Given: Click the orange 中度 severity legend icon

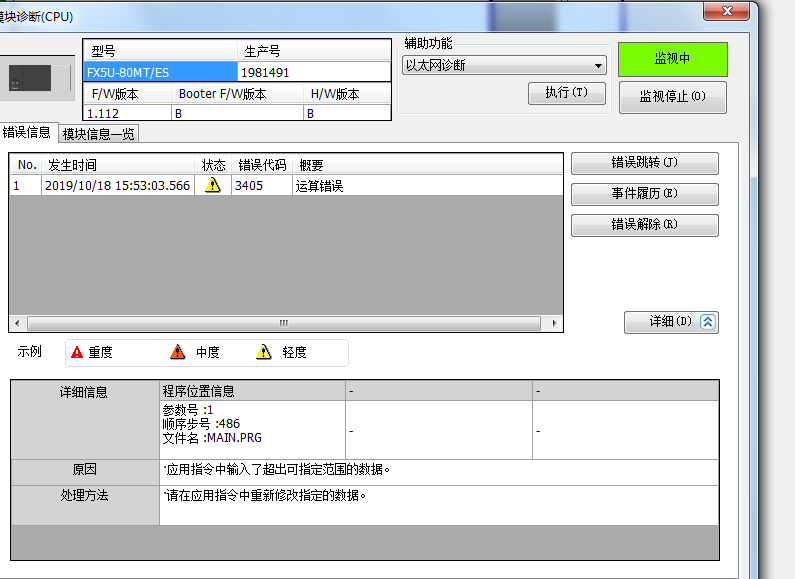Looking at the screenshot, I should pyautogui.click(x=178, y=352).
